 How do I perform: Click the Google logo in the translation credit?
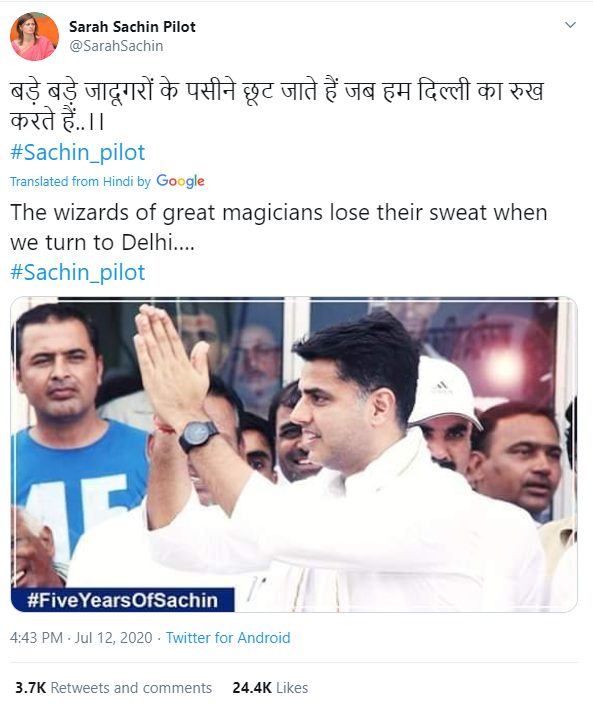pyautogui.click(x=180, y=181)
